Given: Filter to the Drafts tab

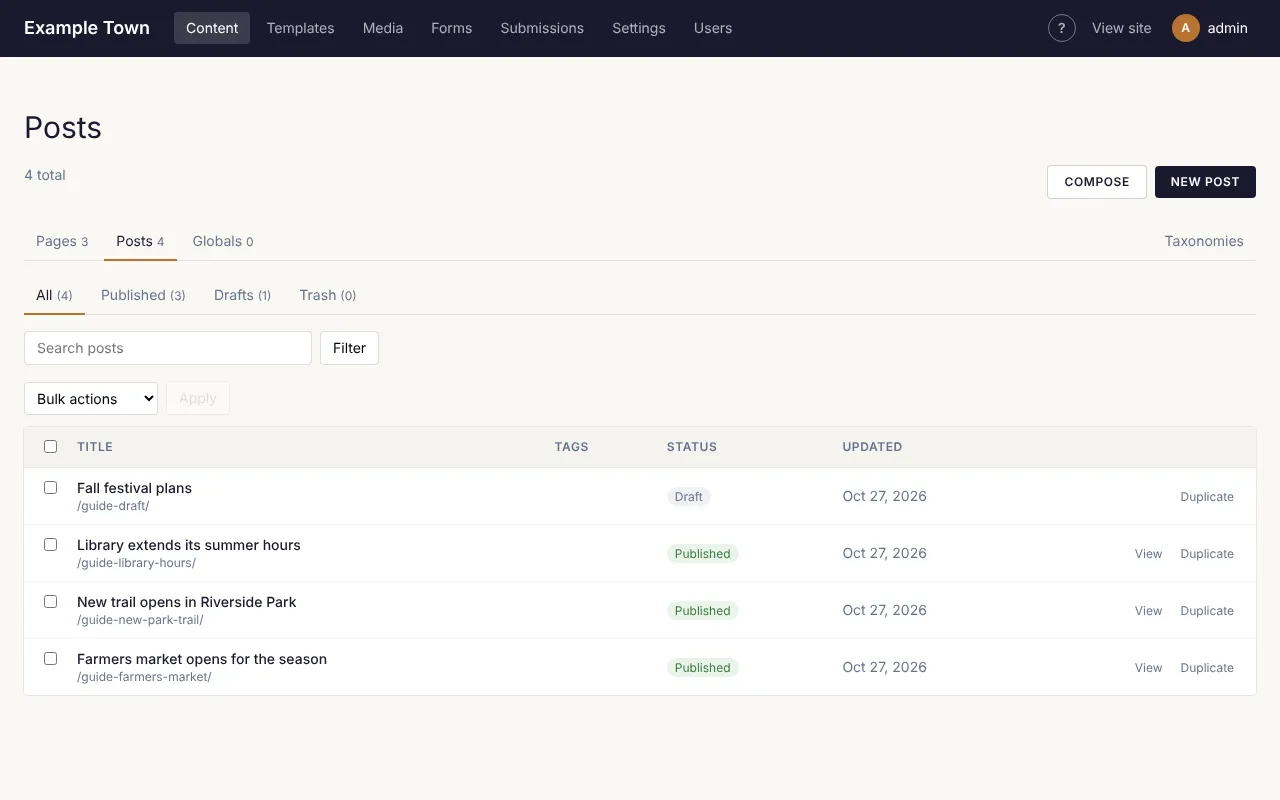Looking at the screenshot, I should (242, 295).
